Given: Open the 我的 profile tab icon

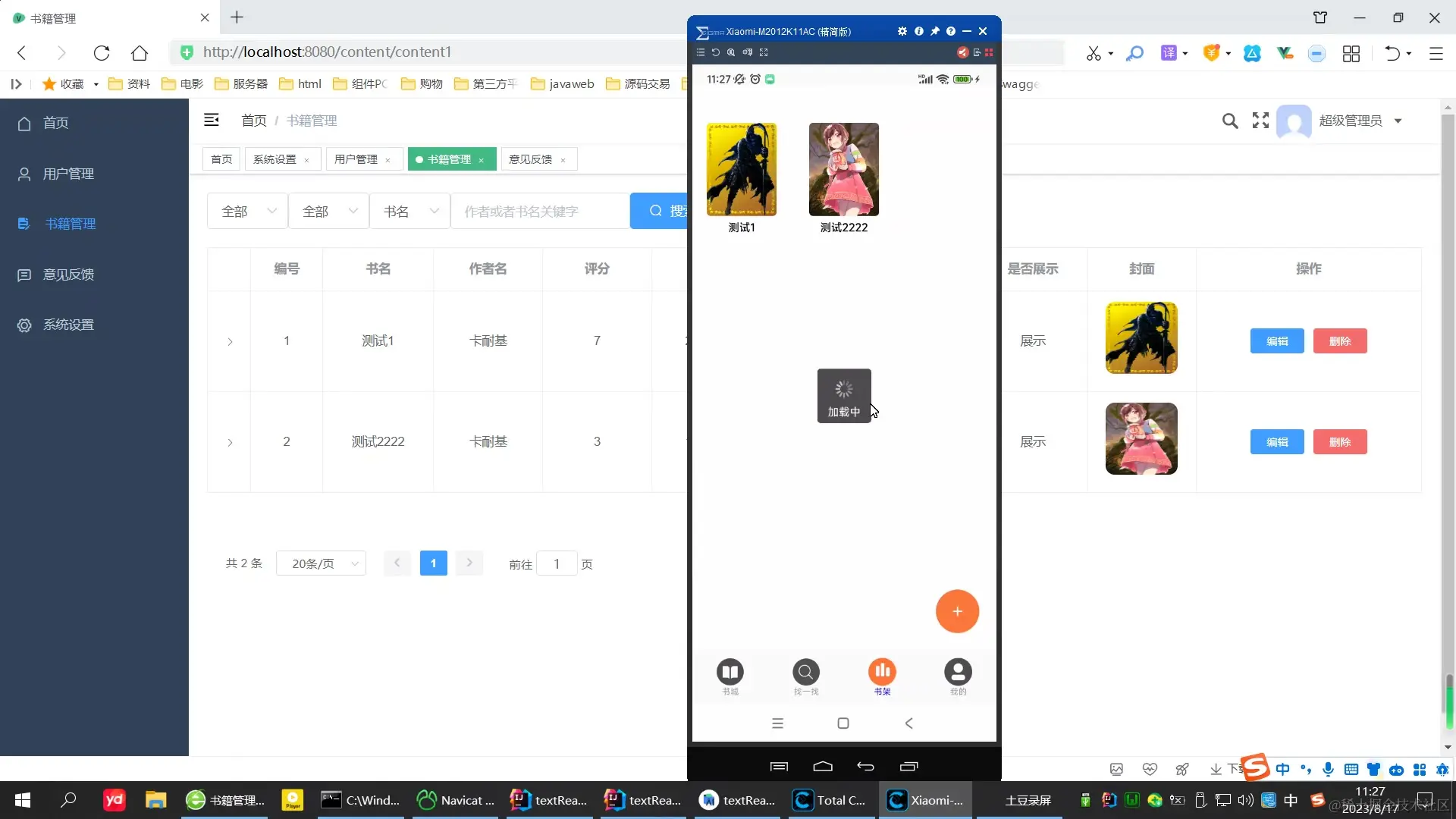Looking at the screenshot, I should 958,672.
